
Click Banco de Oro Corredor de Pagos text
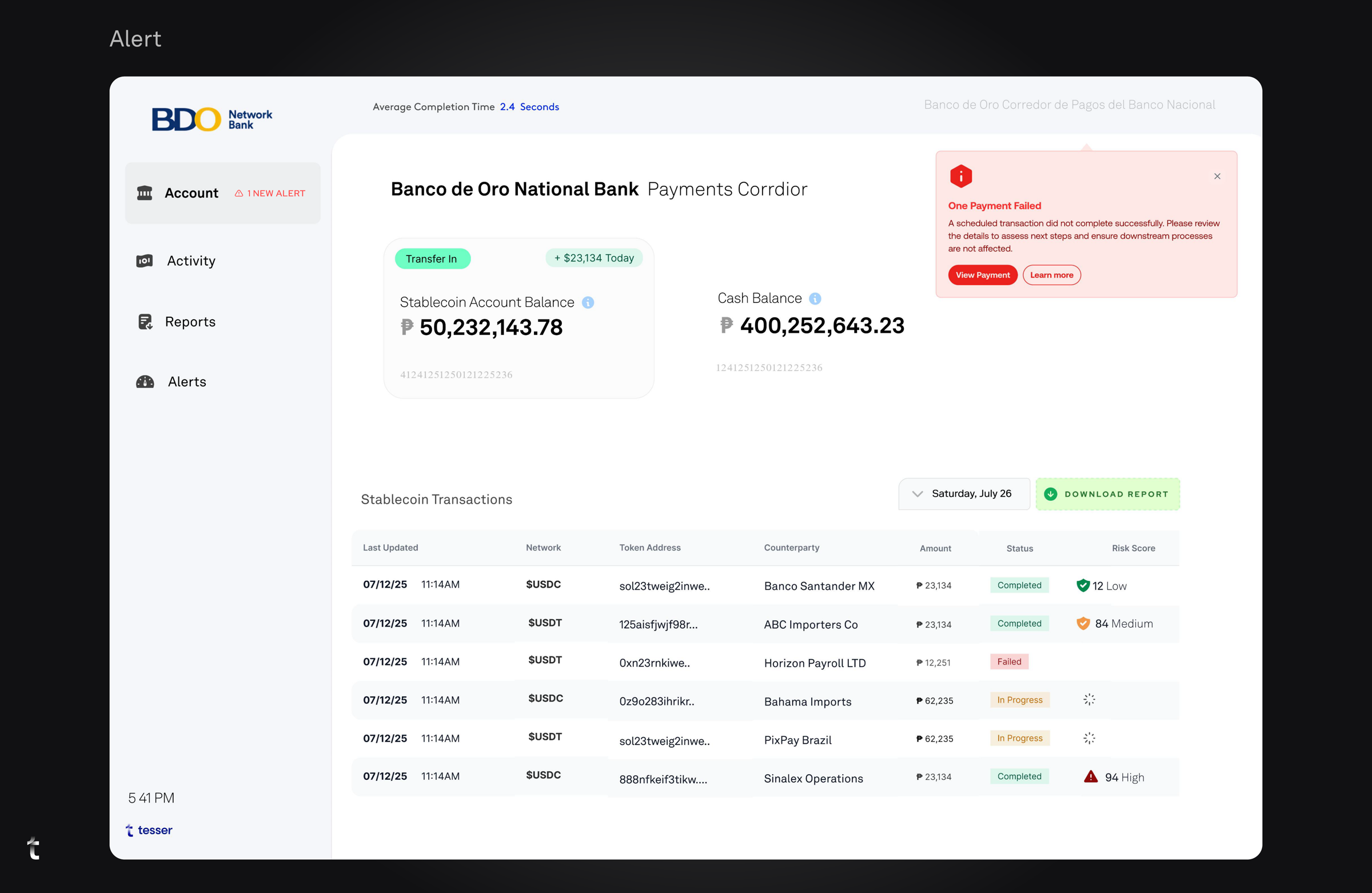(x=1070, y=105)
